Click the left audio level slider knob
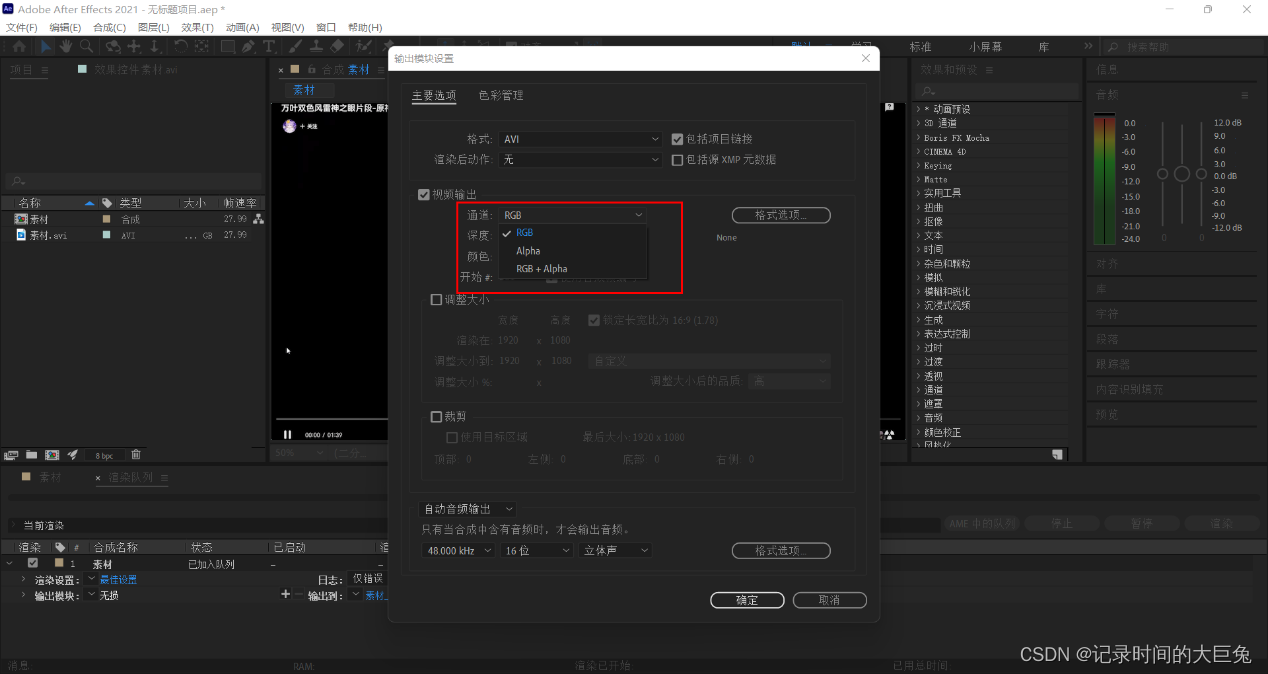The height and width of the screenshot is (674, 1268). tap(1162, 174)
